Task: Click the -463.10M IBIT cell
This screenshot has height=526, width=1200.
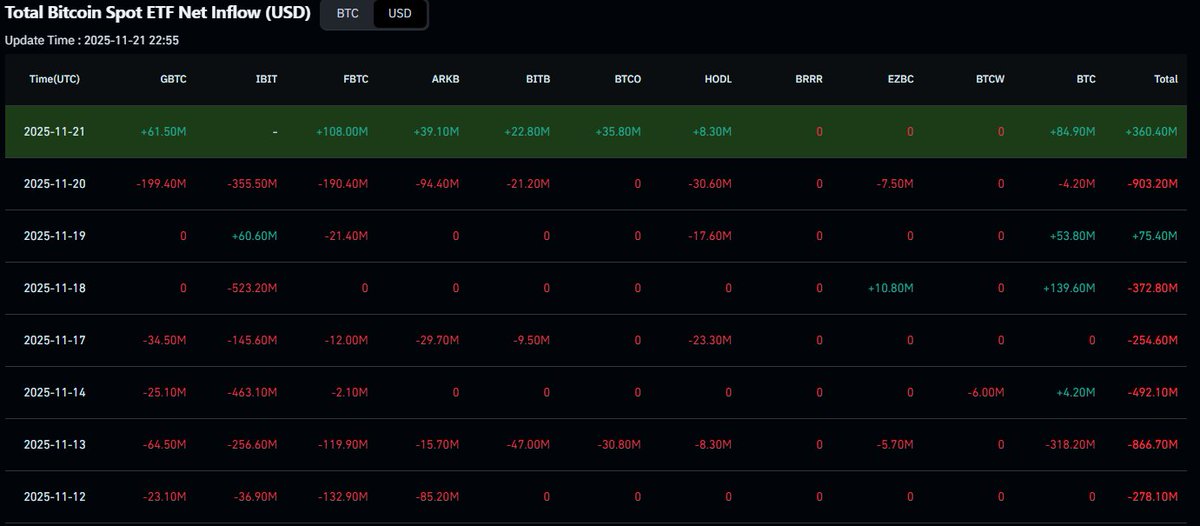Action: click(252, 392)
